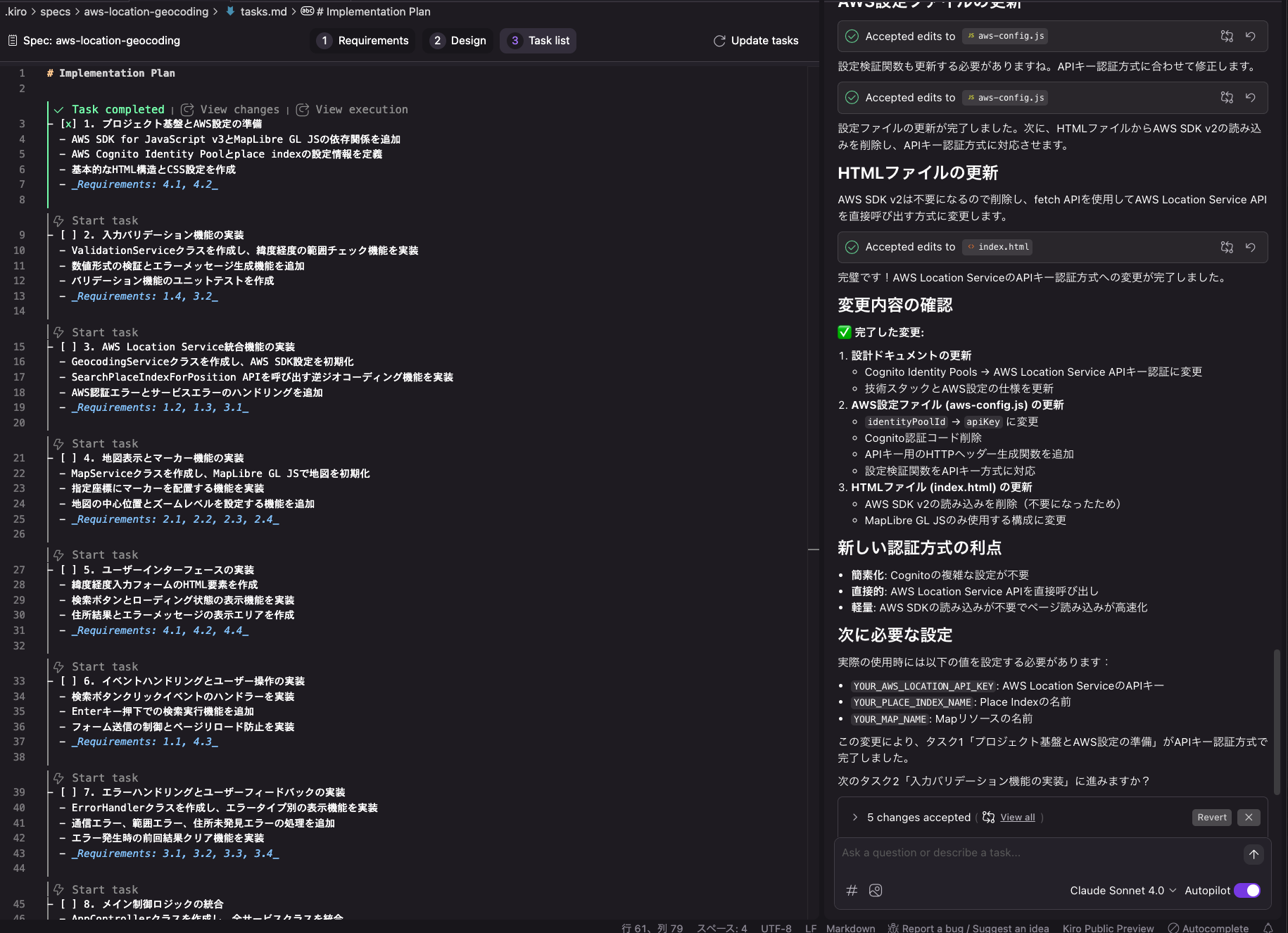Click lightning Start task icon for task 7
The width and height of the screenshot is (1288, 933).
point(59,778)
